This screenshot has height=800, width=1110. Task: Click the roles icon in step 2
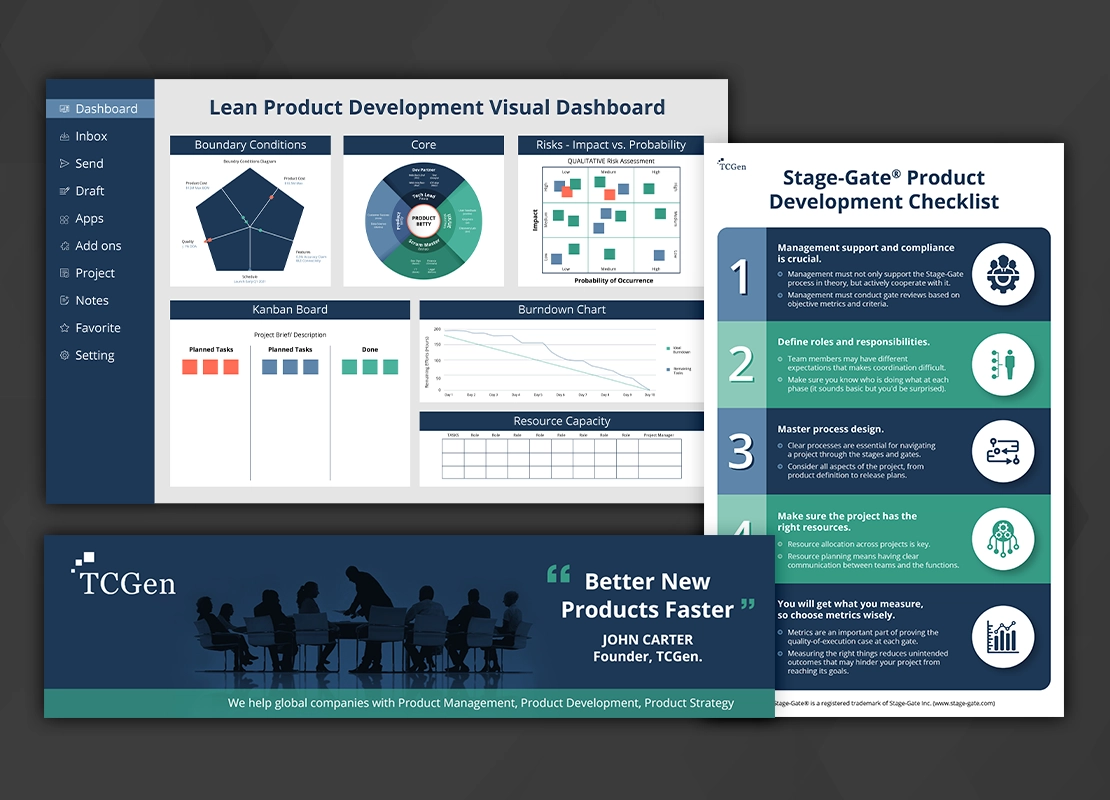coord(1001,364)
